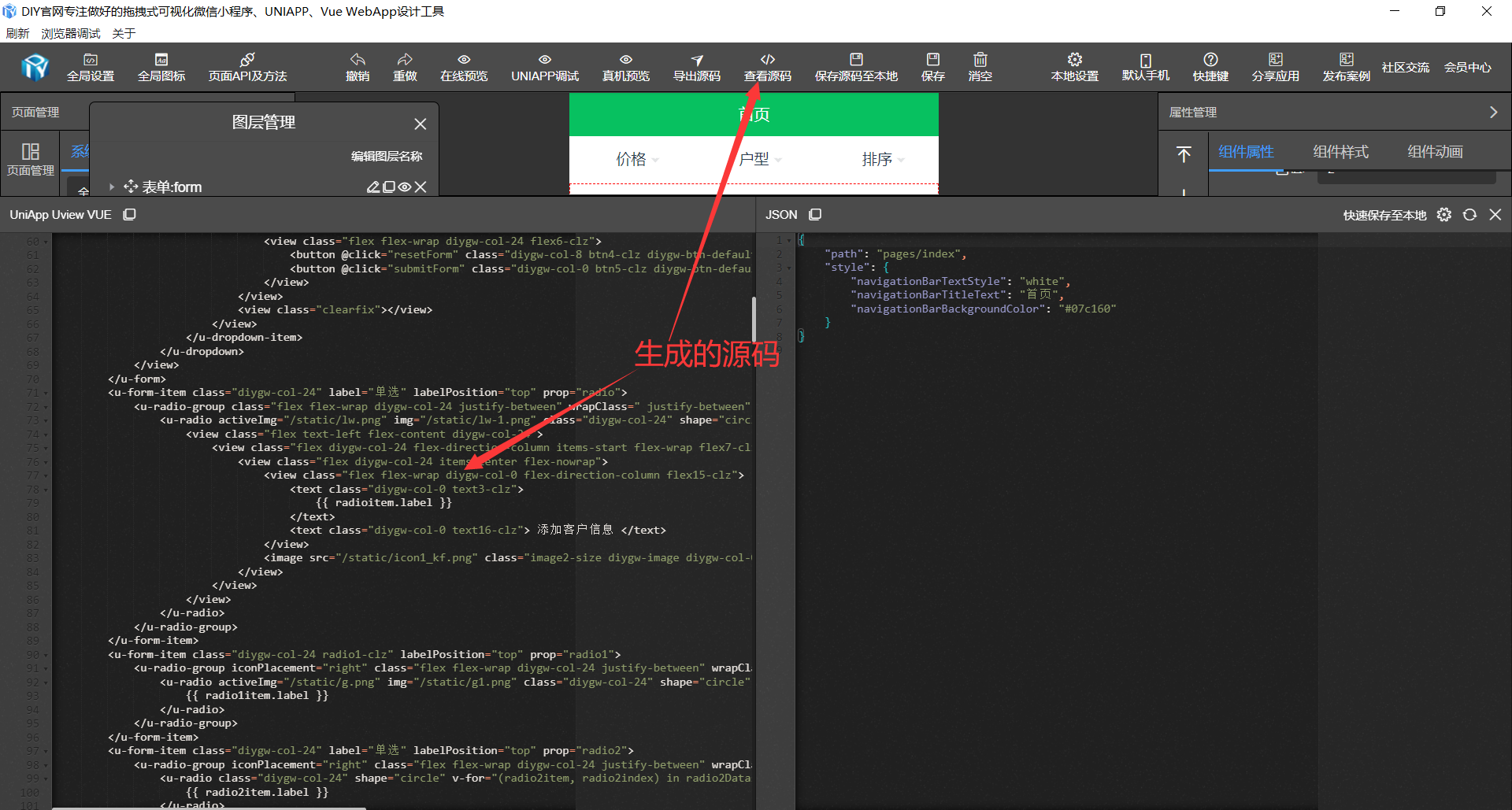
Task: Open 真机预览 device preview
Action: click(x=626, y=68)
